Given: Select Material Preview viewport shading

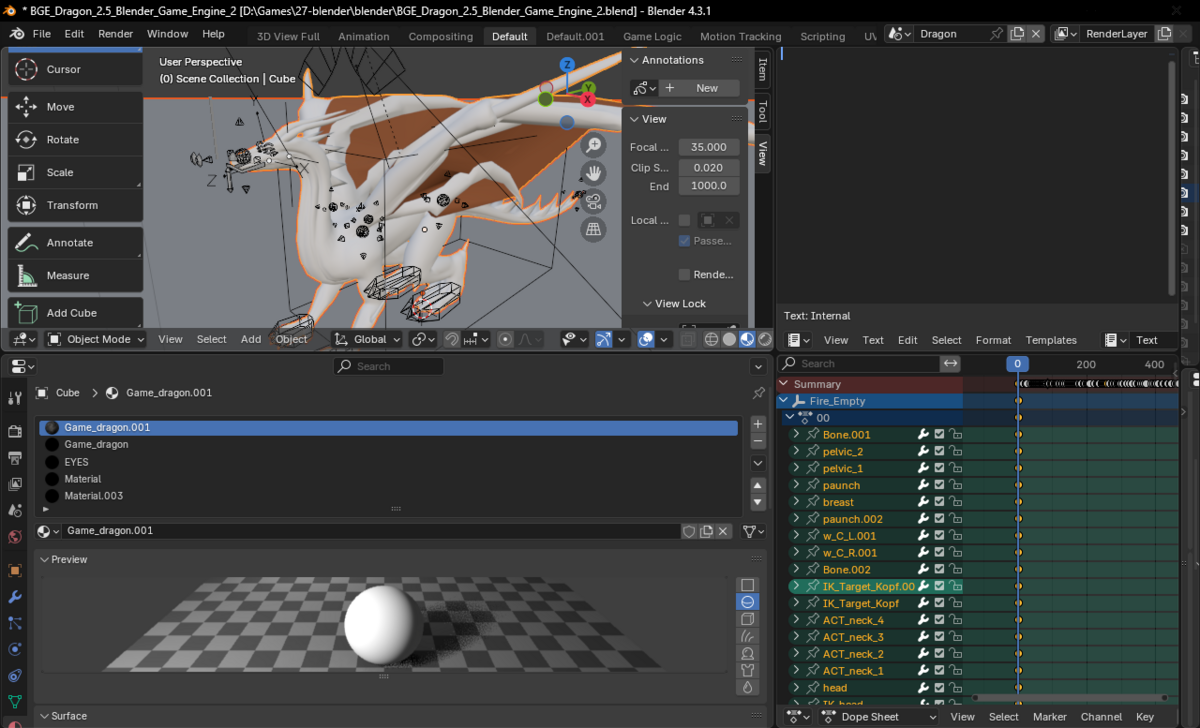Looking at the screenshot, I should [x=747, y=339].
